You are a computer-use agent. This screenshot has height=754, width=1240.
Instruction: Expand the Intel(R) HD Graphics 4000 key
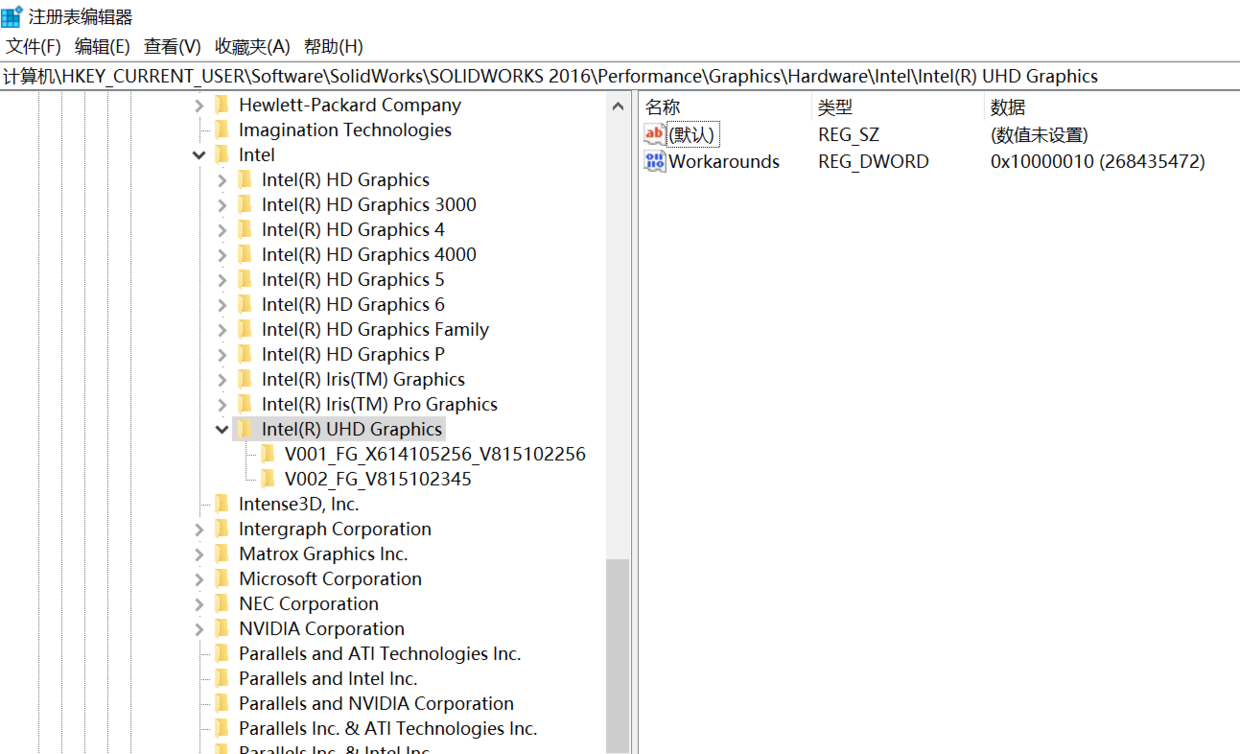coord(222,255)
